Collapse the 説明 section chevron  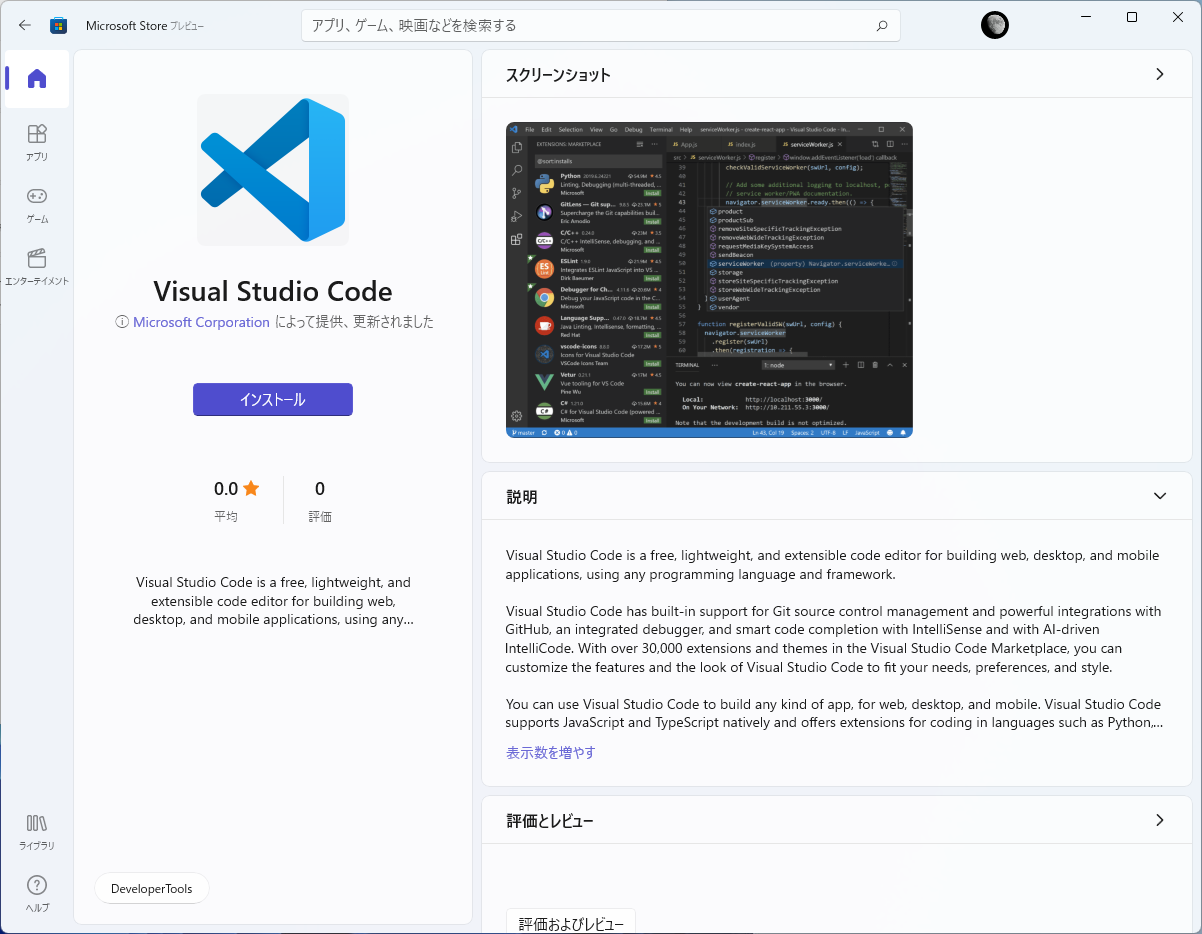(x=1160, y=496)
